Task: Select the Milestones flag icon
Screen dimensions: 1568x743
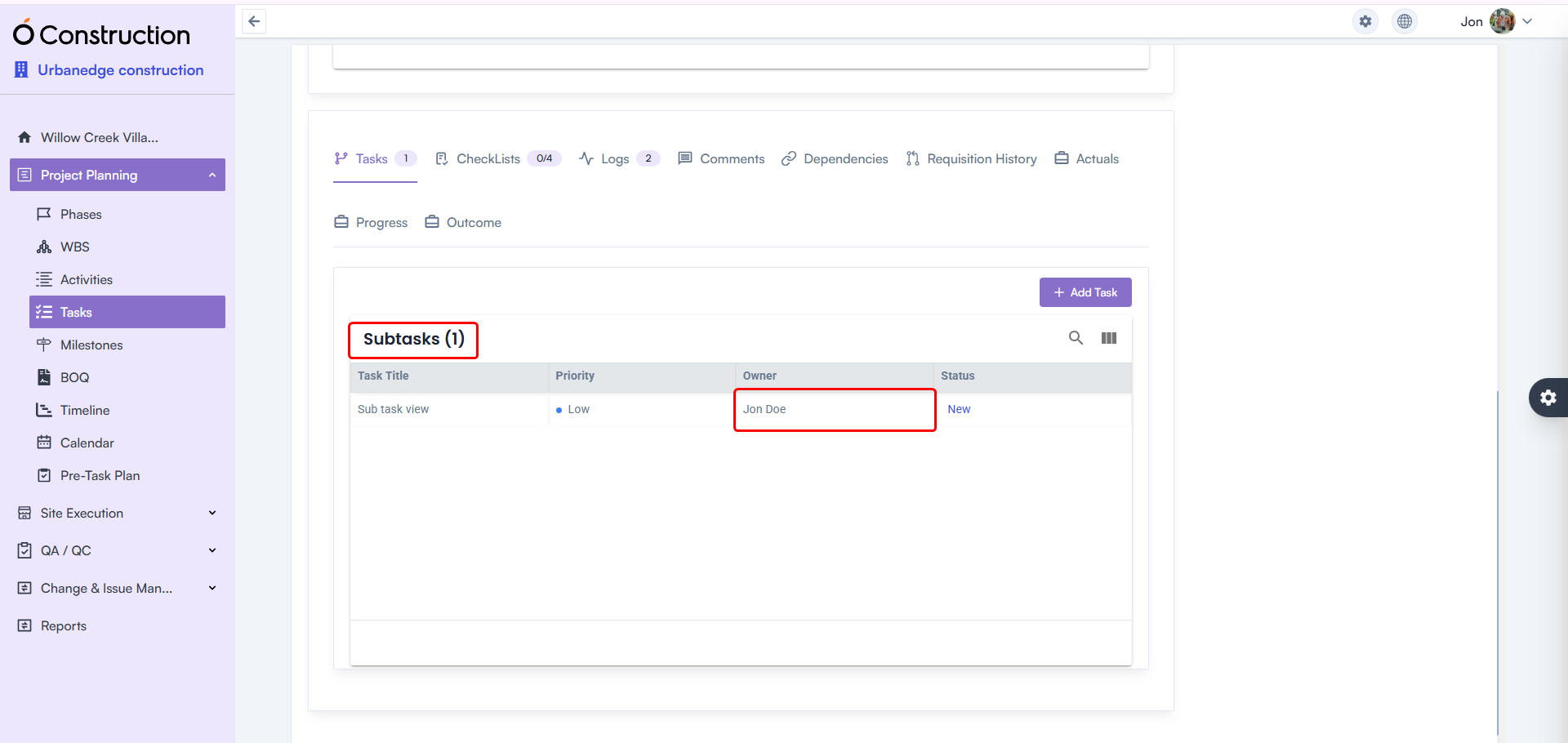Action: pyautogui.click(x=46, y=345)
